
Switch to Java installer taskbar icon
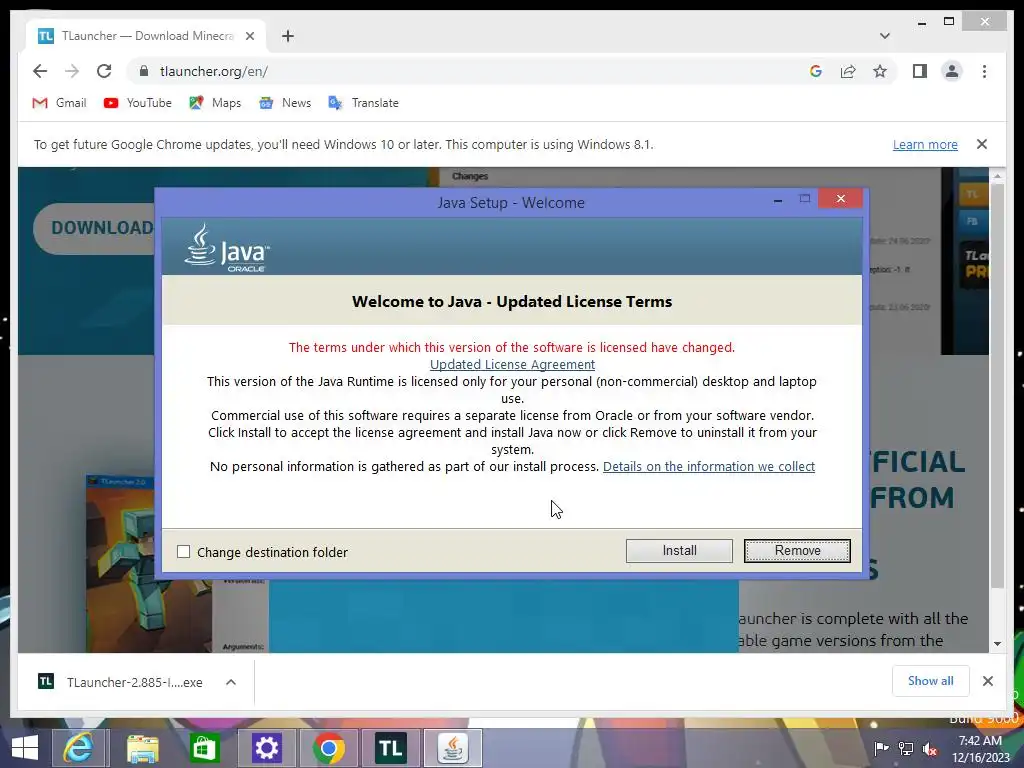453,748
